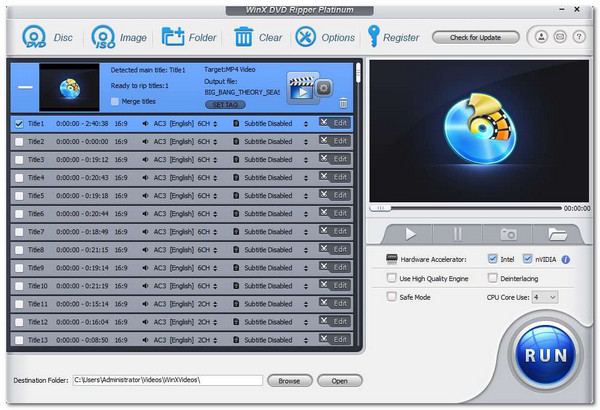Click the audio speaker icon for Title12

point(145,322)
